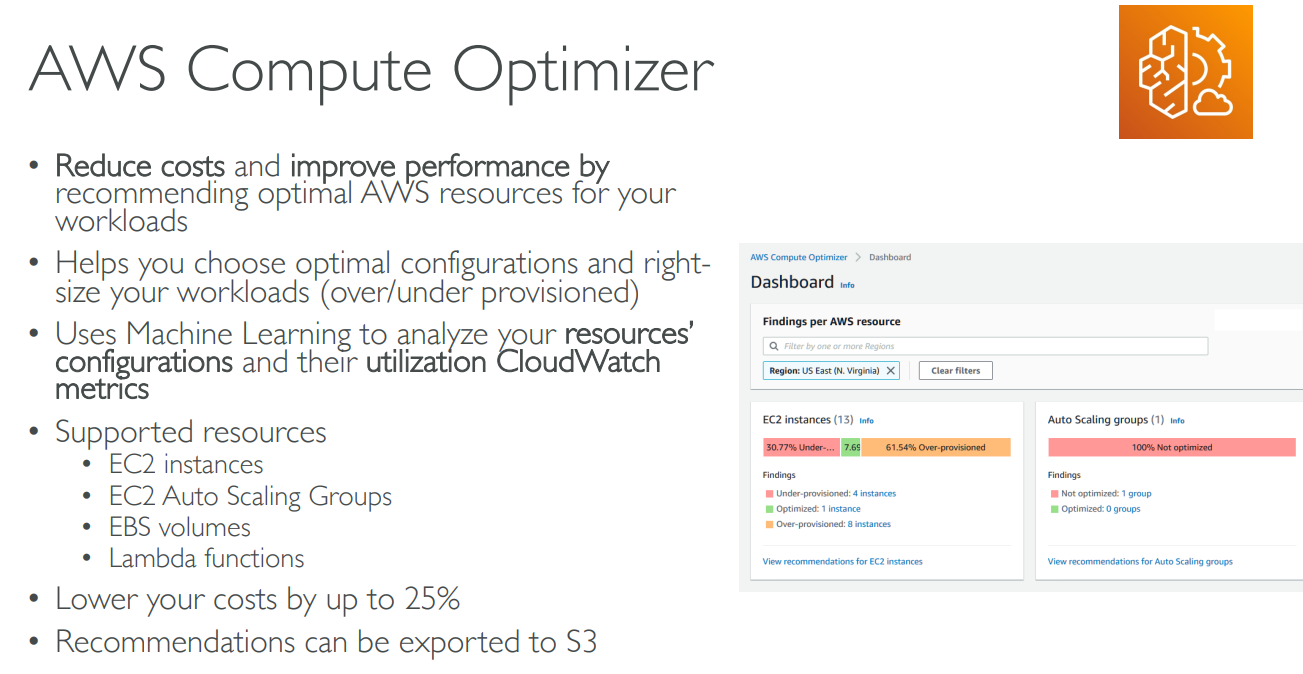
Task: Open the '8 instances' over-provisioned link
Action: tap(872, 524)
